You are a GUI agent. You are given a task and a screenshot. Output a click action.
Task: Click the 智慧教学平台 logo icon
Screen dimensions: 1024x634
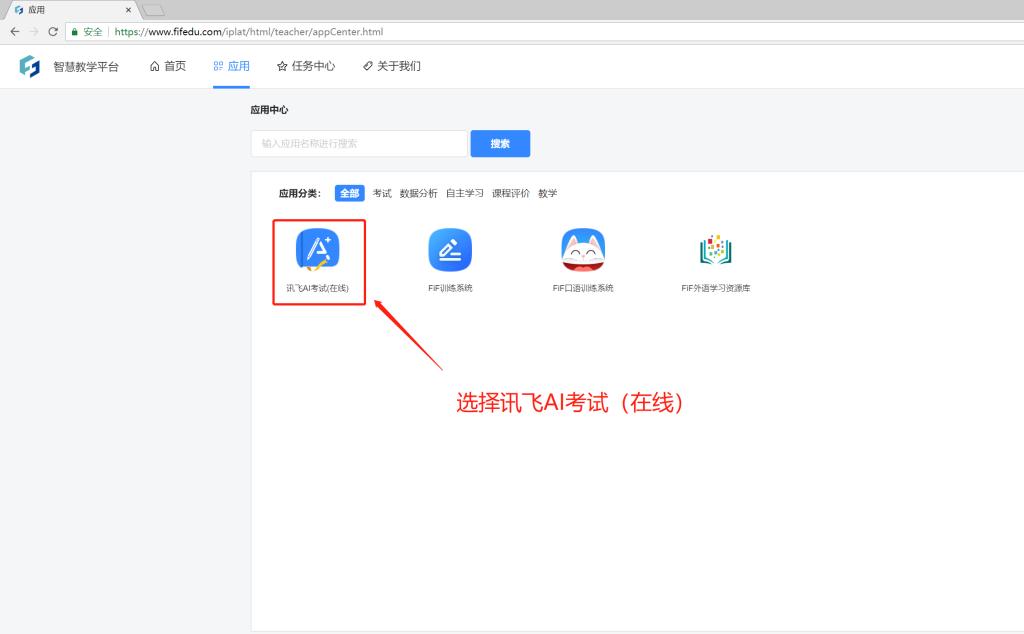tap(30, 67)
